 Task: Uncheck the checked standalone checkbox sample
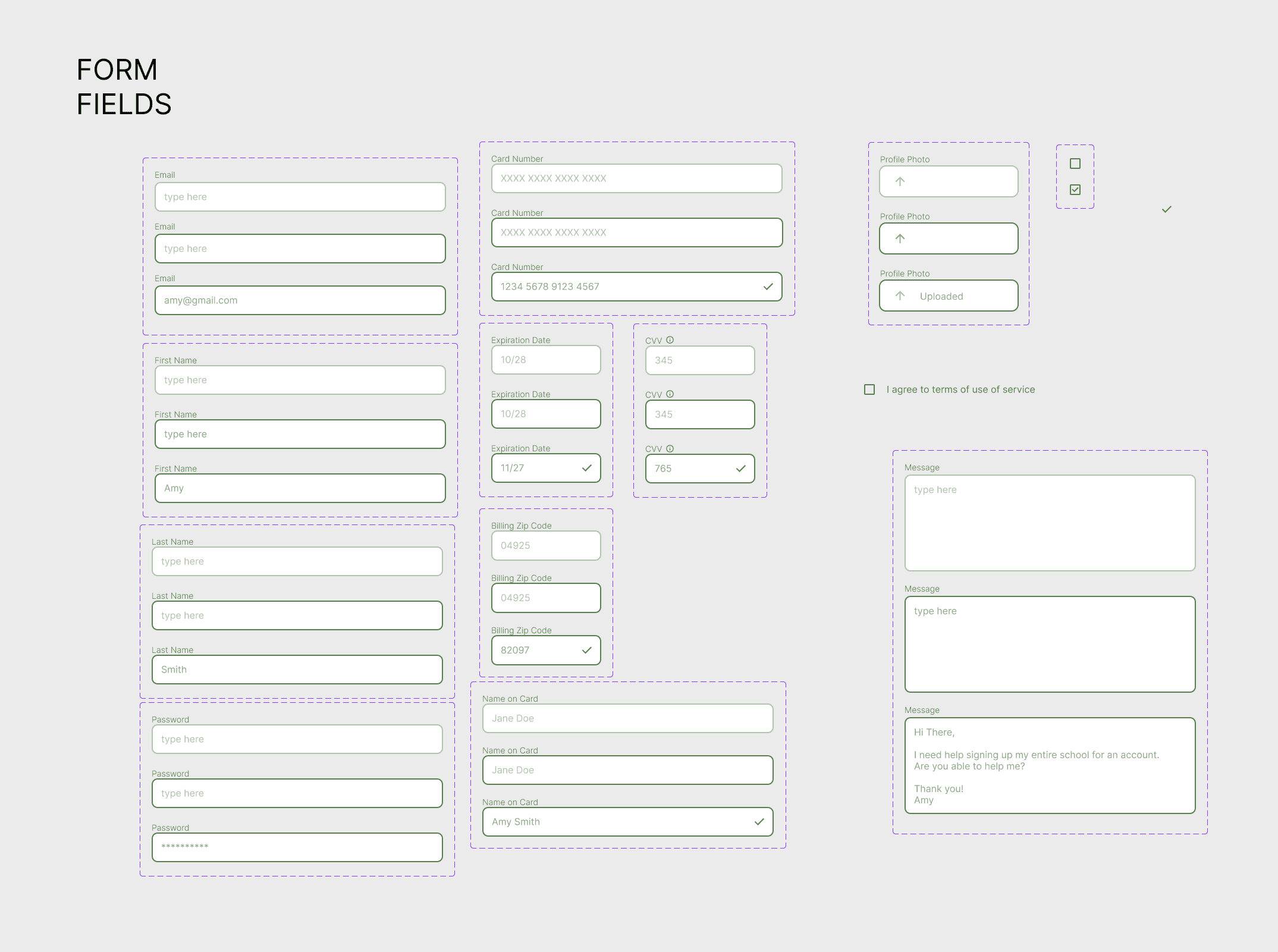1075,190
